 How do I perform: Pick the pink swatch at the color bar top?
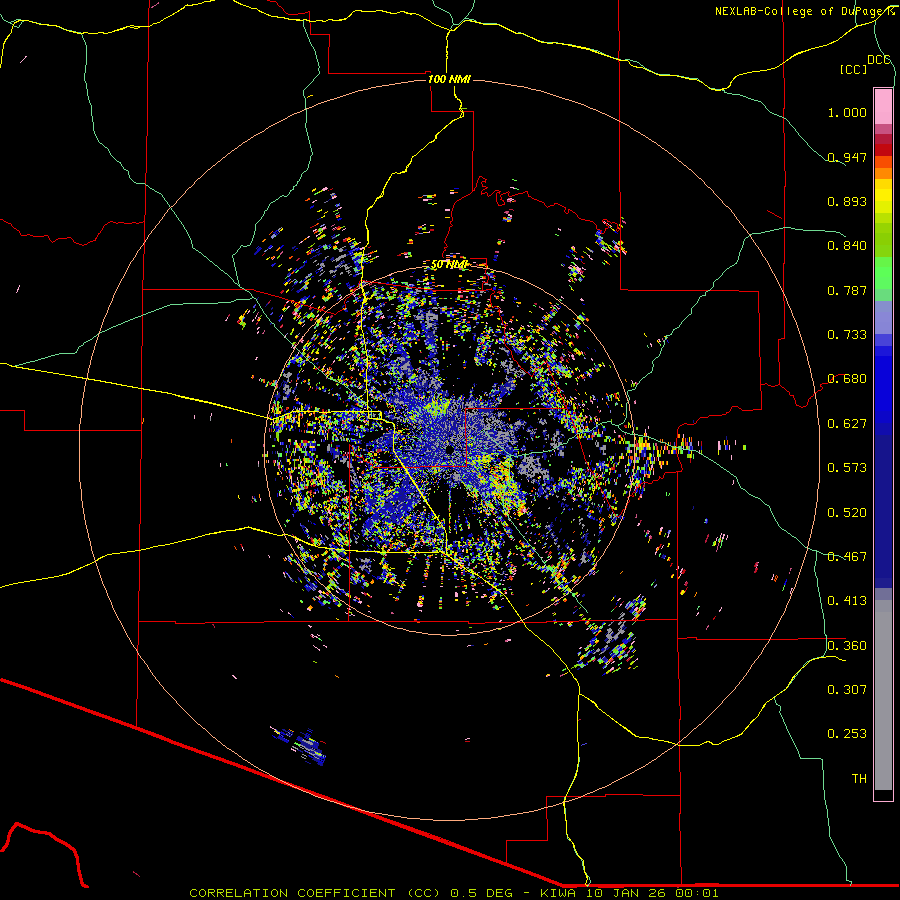pyautogui.click(x=883, y=106)
